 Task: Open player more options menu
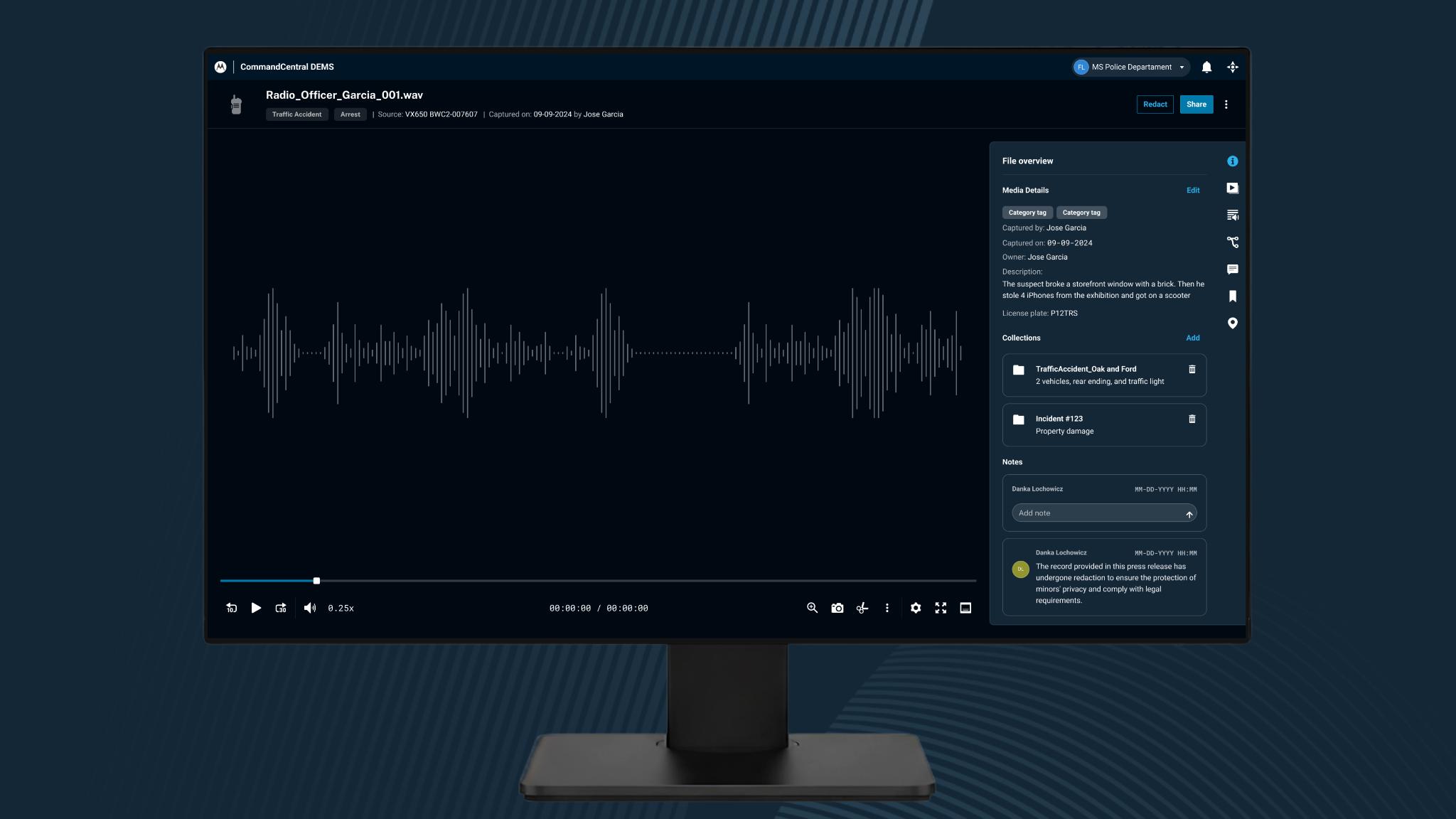(x=887, y=608)
